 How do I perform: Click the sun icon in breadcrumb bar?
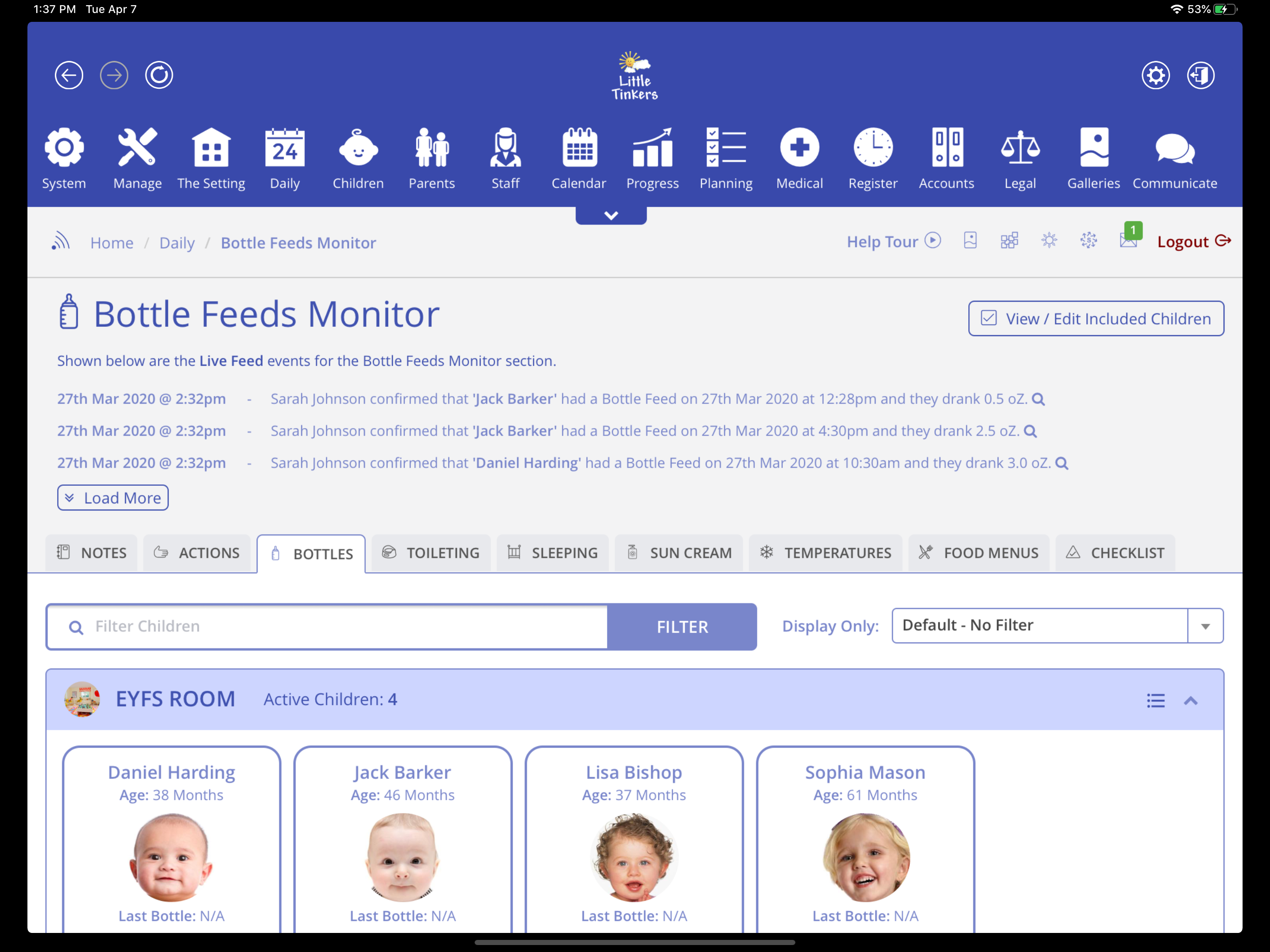(1049, 241)
